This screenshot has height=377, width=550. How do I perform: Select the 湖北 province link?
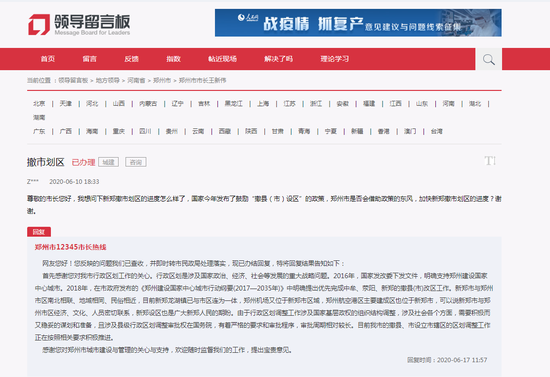point(475,103)
